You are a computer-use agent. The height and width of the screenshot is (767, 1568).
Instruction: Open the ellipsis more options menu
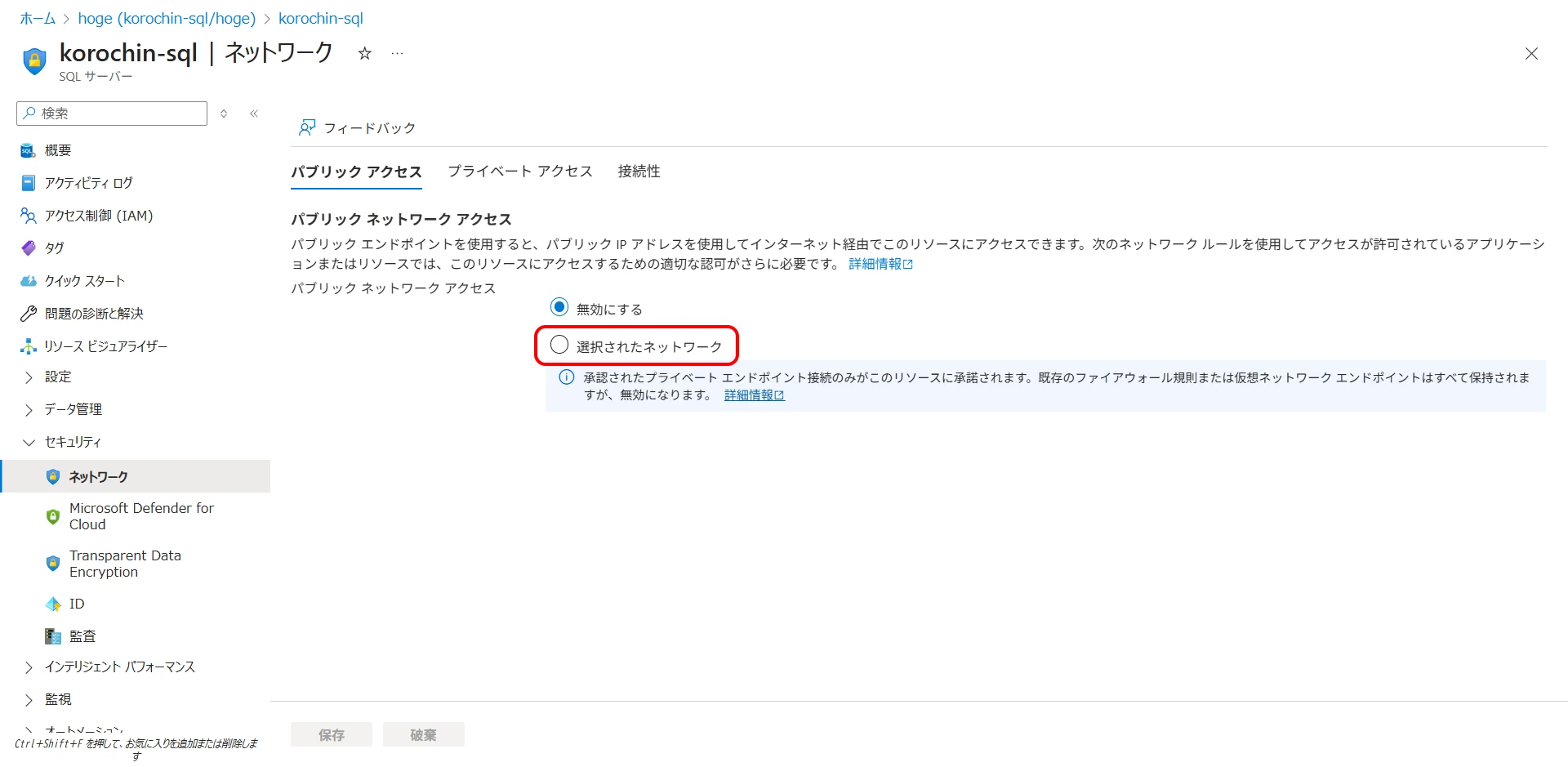click(397, 54)
